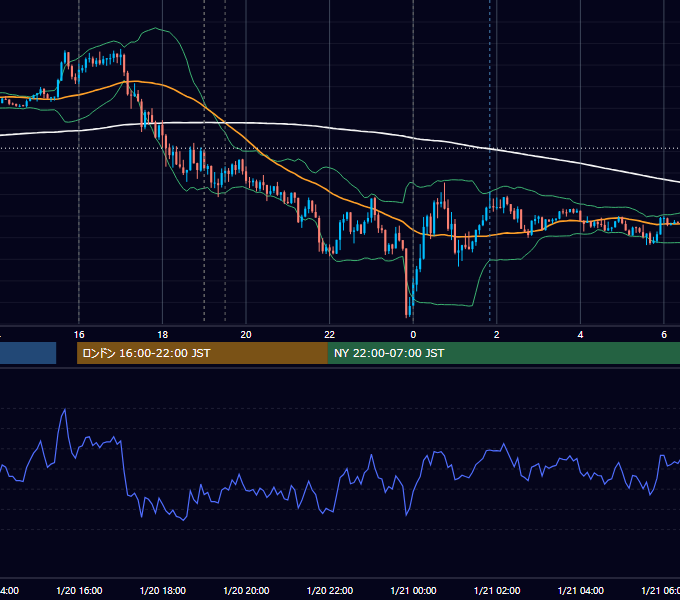The height and width of the screenshot is (600, 680).
Task: Click the hour label 22 on price chart axis
Action: [x=330, y=335]
